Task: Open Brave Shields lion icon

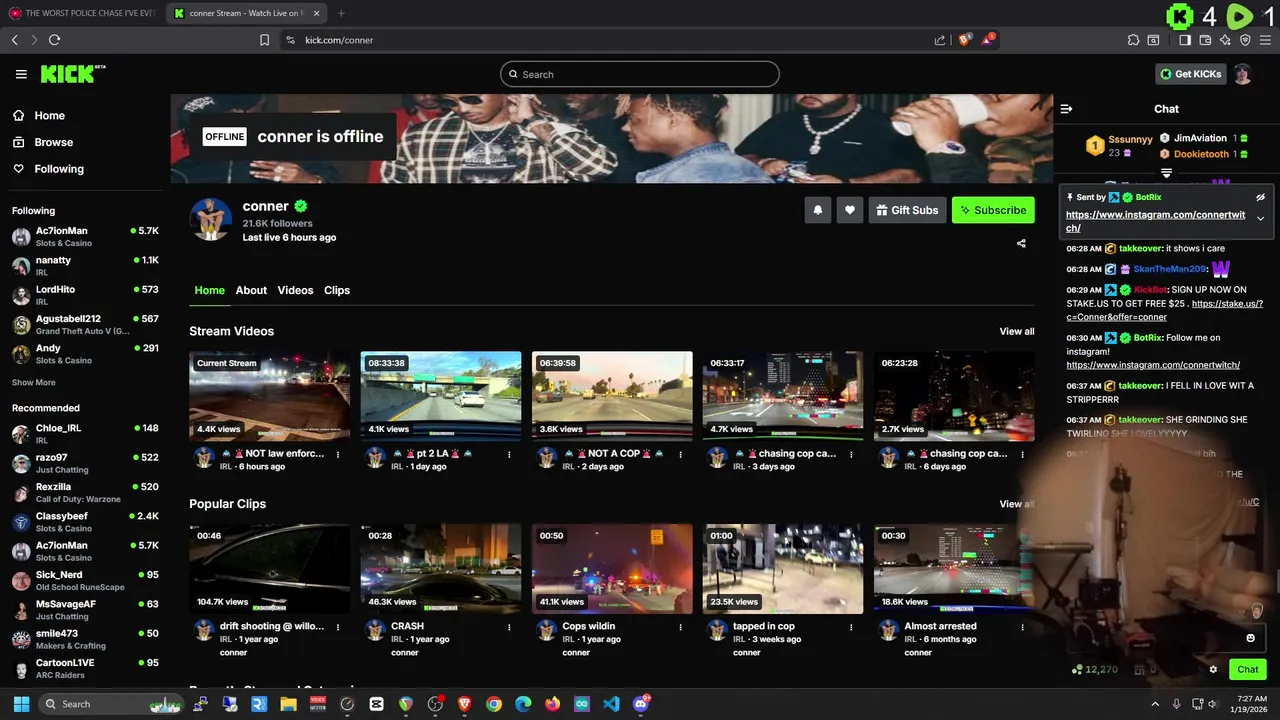Action: pyautogui.click(x=964, y=40)
